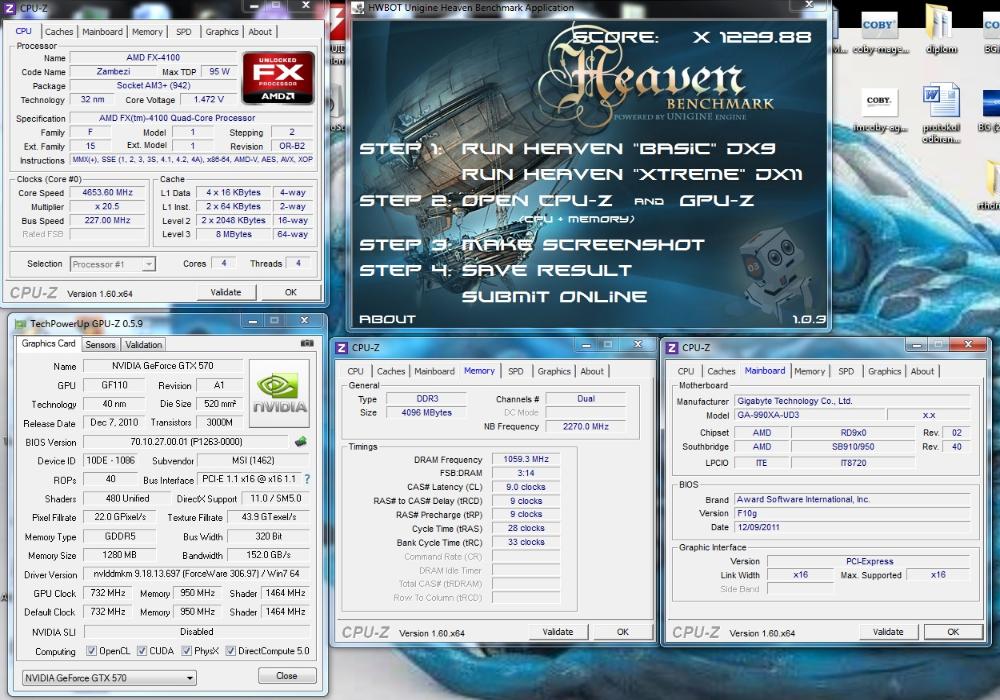Click GPU-Z link text in Heaven window
The image size is (1000, 700).
pyautogui.click(x=717, y=201)
